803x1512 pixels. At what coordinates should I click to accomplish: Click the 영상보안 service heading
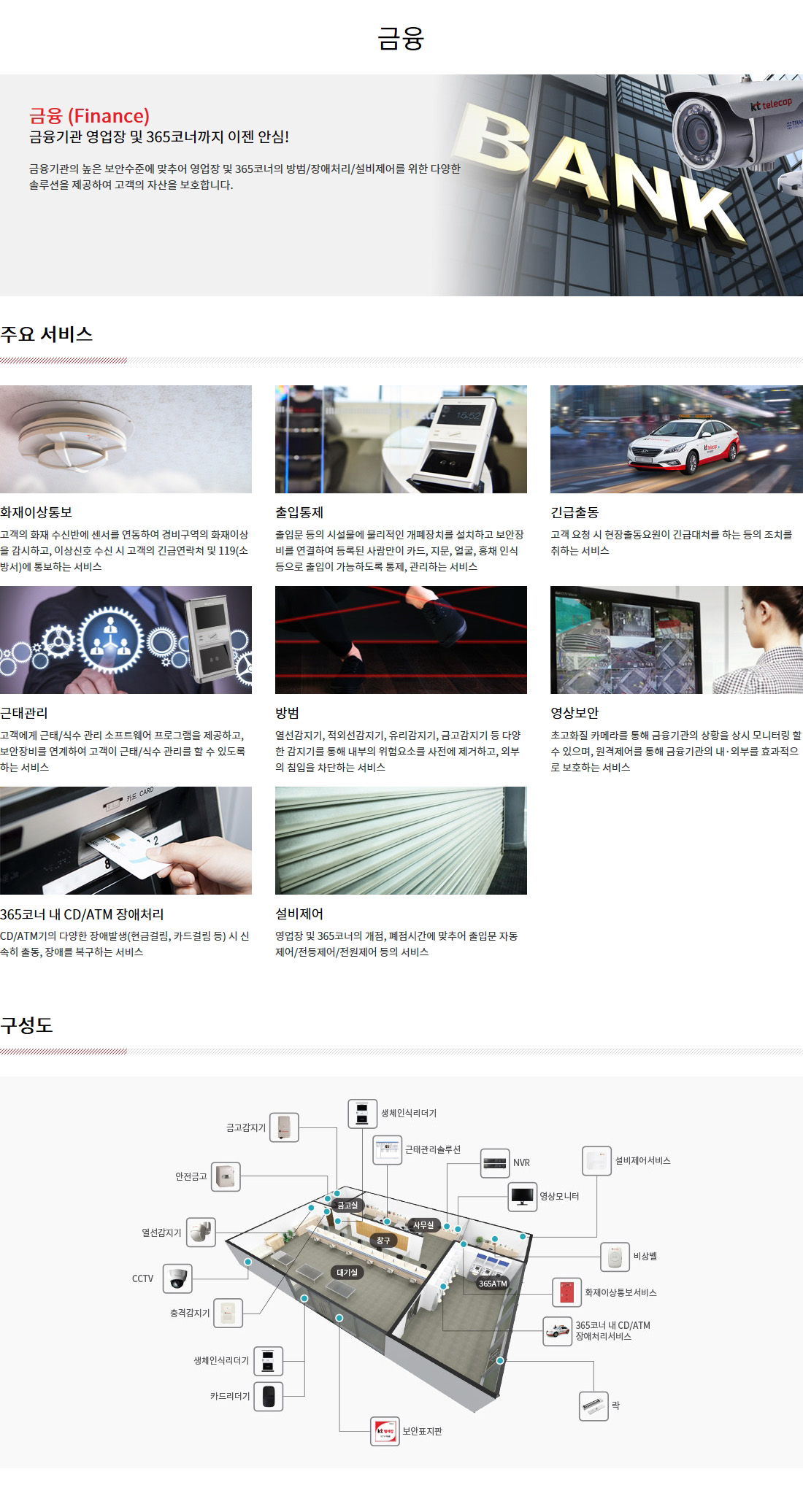coord(575,713)
